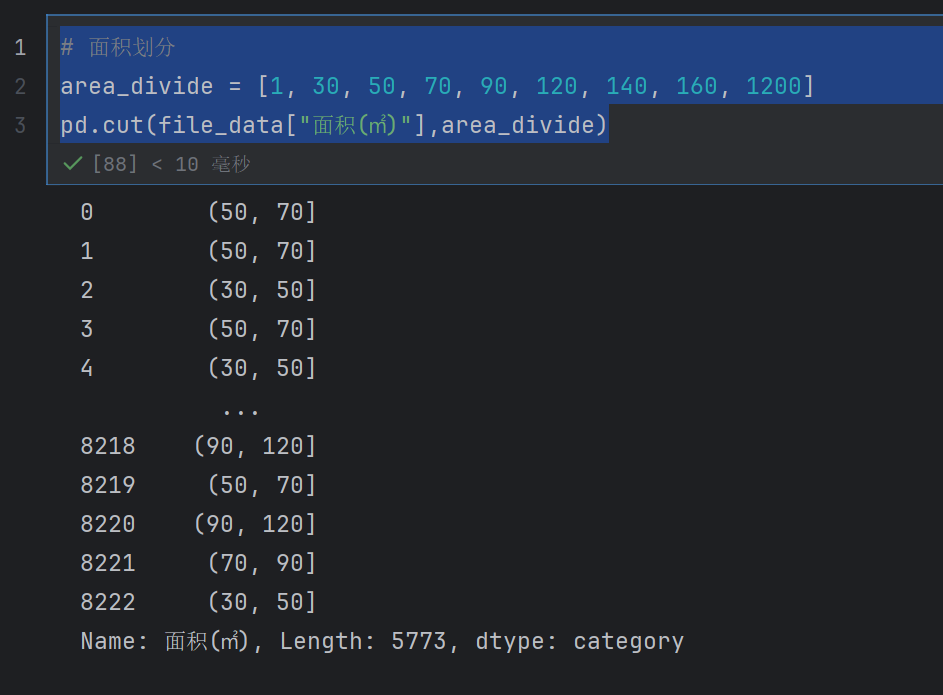Click line number 2 in gutter
The width and height of the screenshot is (943, 695).
click(x=20, y=87)
